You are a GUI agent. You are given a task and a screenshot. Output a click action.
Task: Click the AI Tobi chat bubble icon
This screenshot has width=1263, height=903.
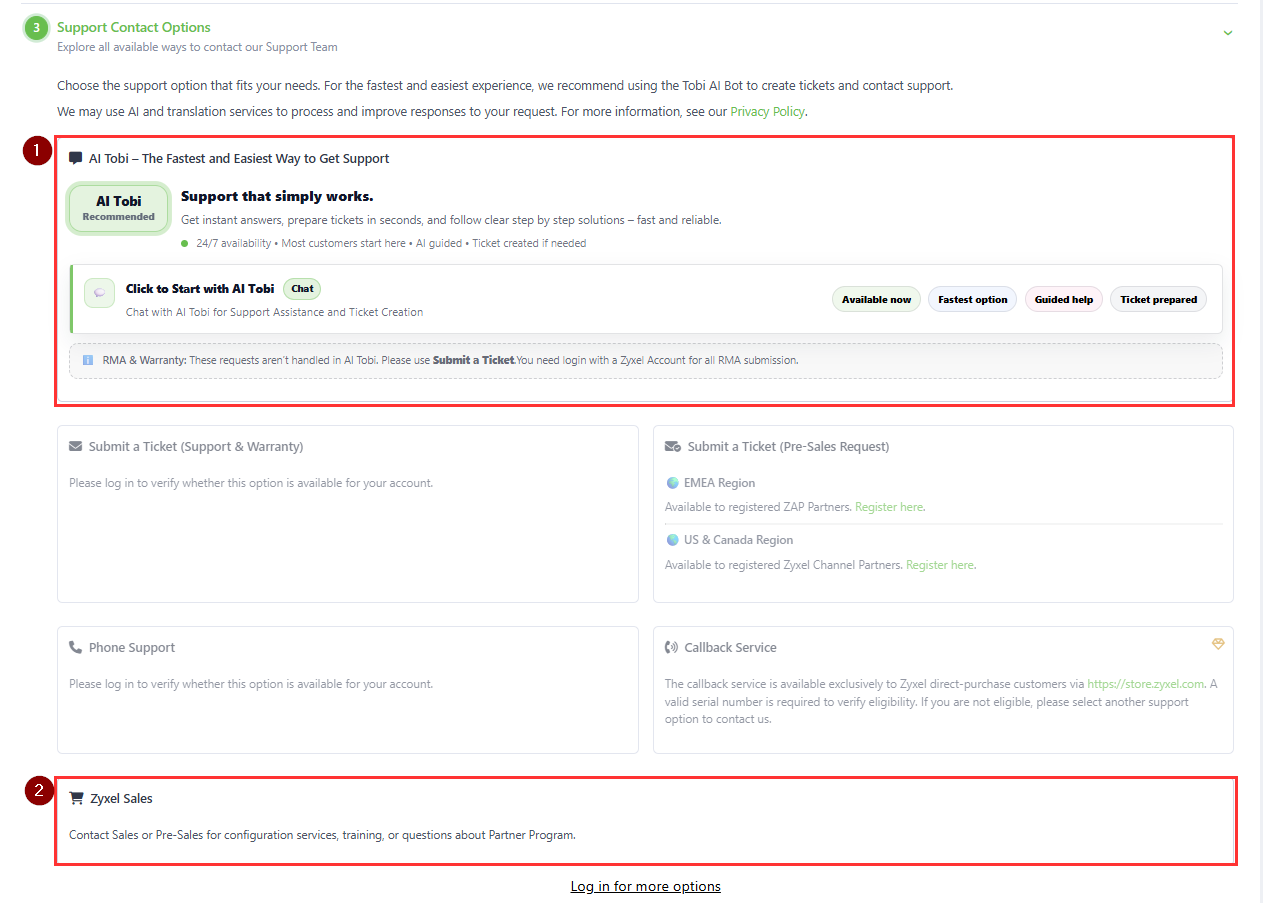point(76,158)
